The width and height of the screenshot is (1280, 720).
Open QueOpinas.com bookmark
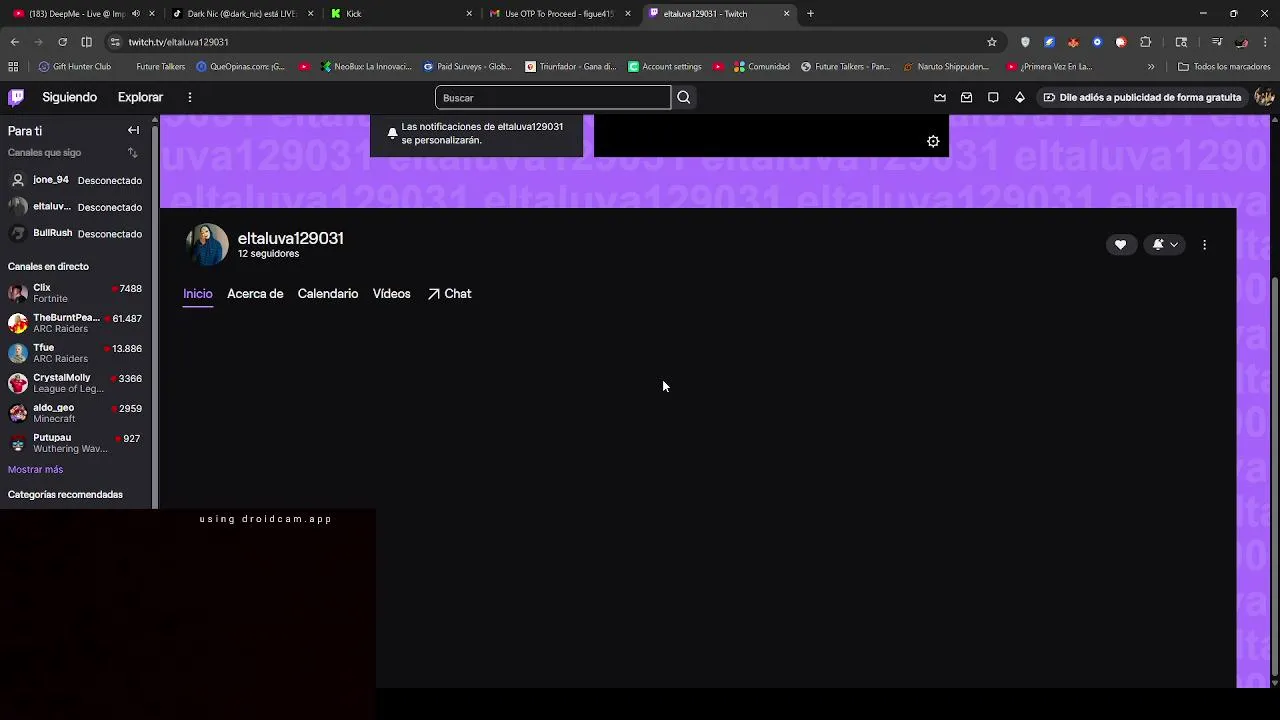pyautogui.click(x=241, y=67)
